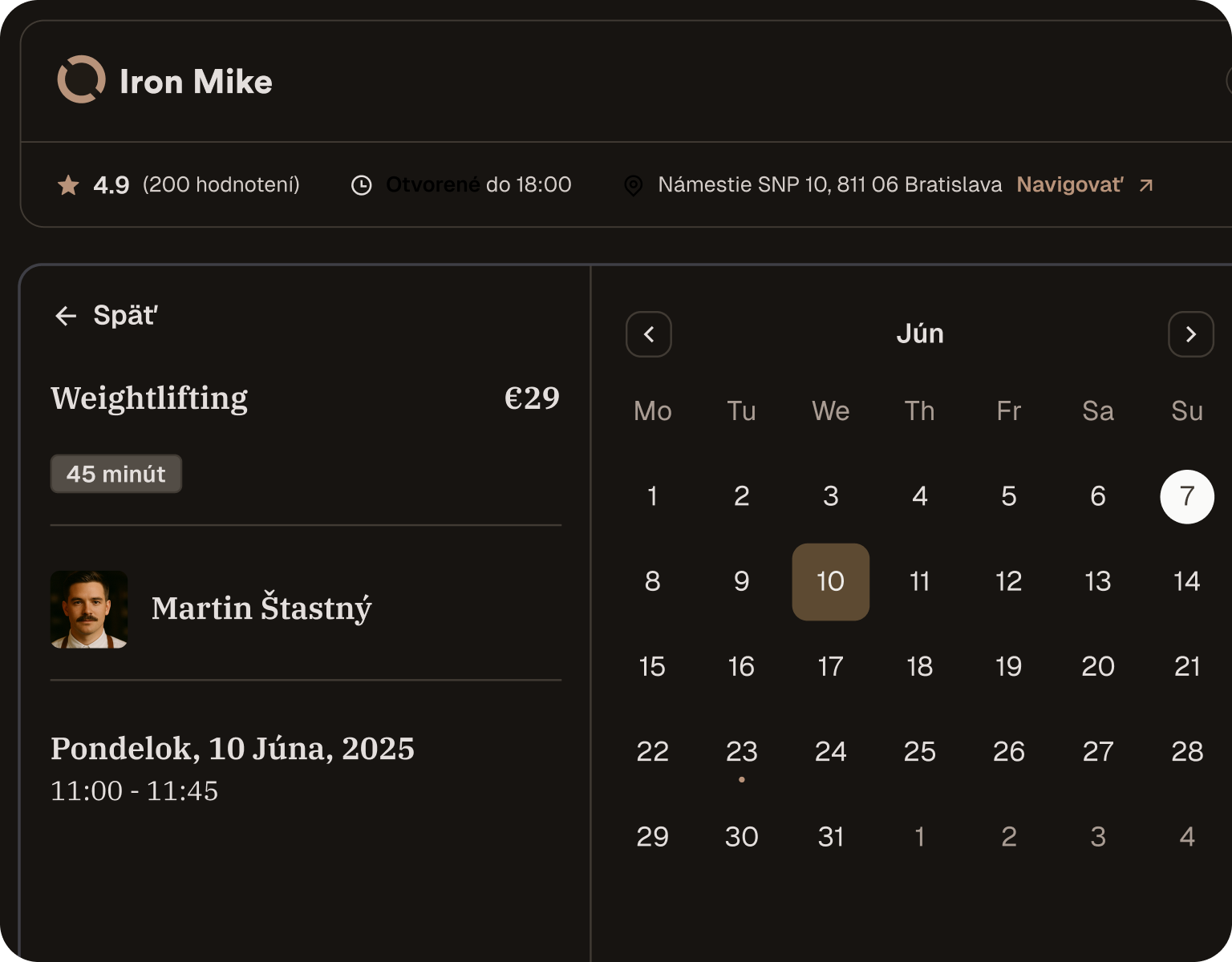1232x962 pixels.
Task: Go back using the Späť button
Action: pos(106,316)
